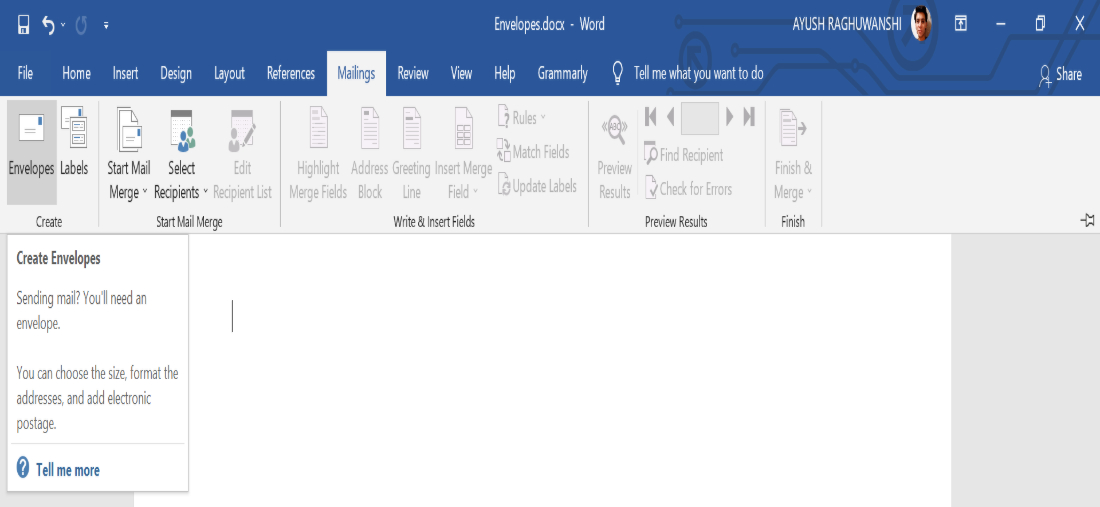Switch to the View tab
Screen dimensions: 1100x507
(461, 73)
